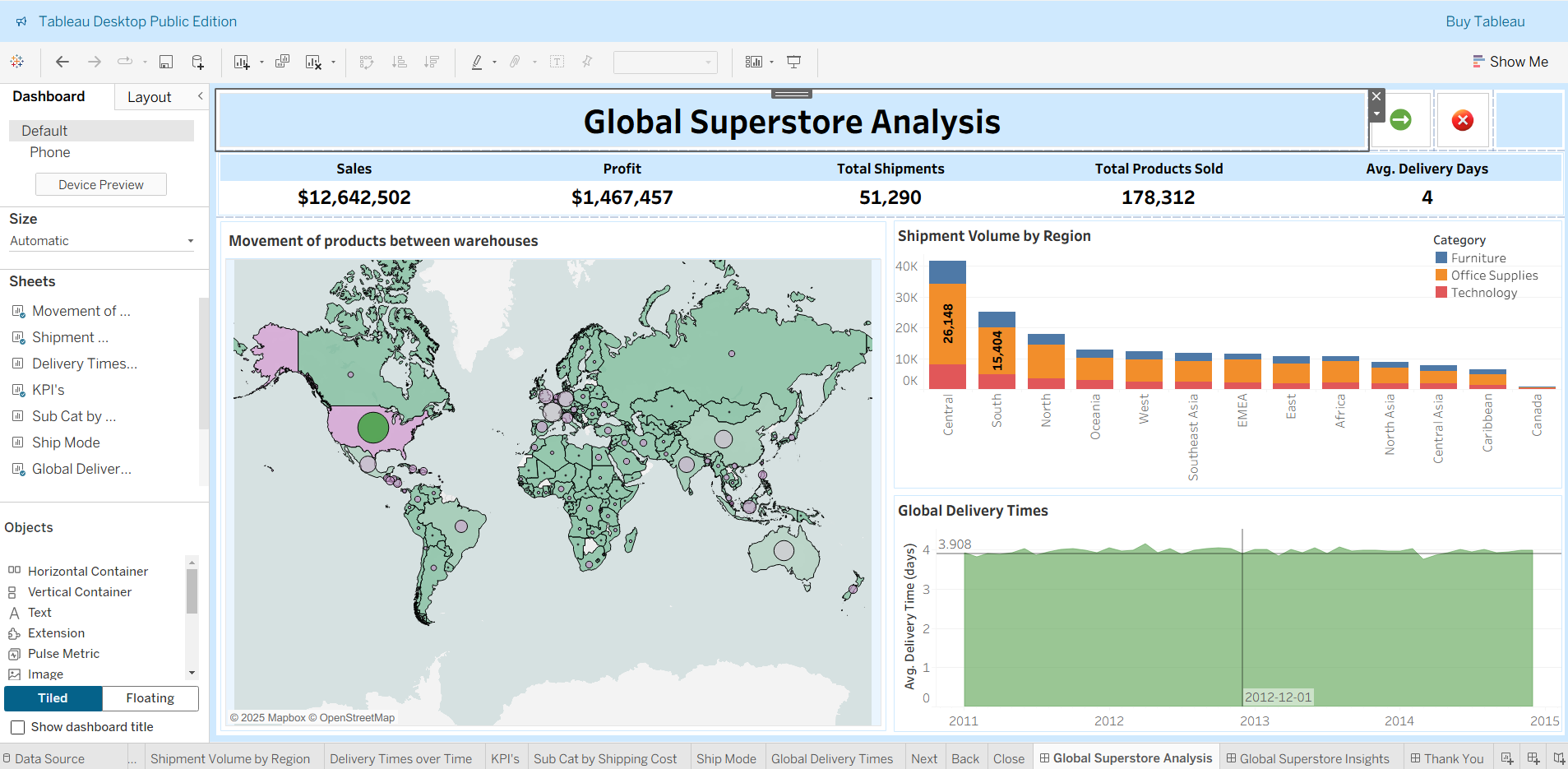Screen dimensions: 1568x769
Task: Select Floating object mode
Action: pyautogui.click(x=150, y=698)
